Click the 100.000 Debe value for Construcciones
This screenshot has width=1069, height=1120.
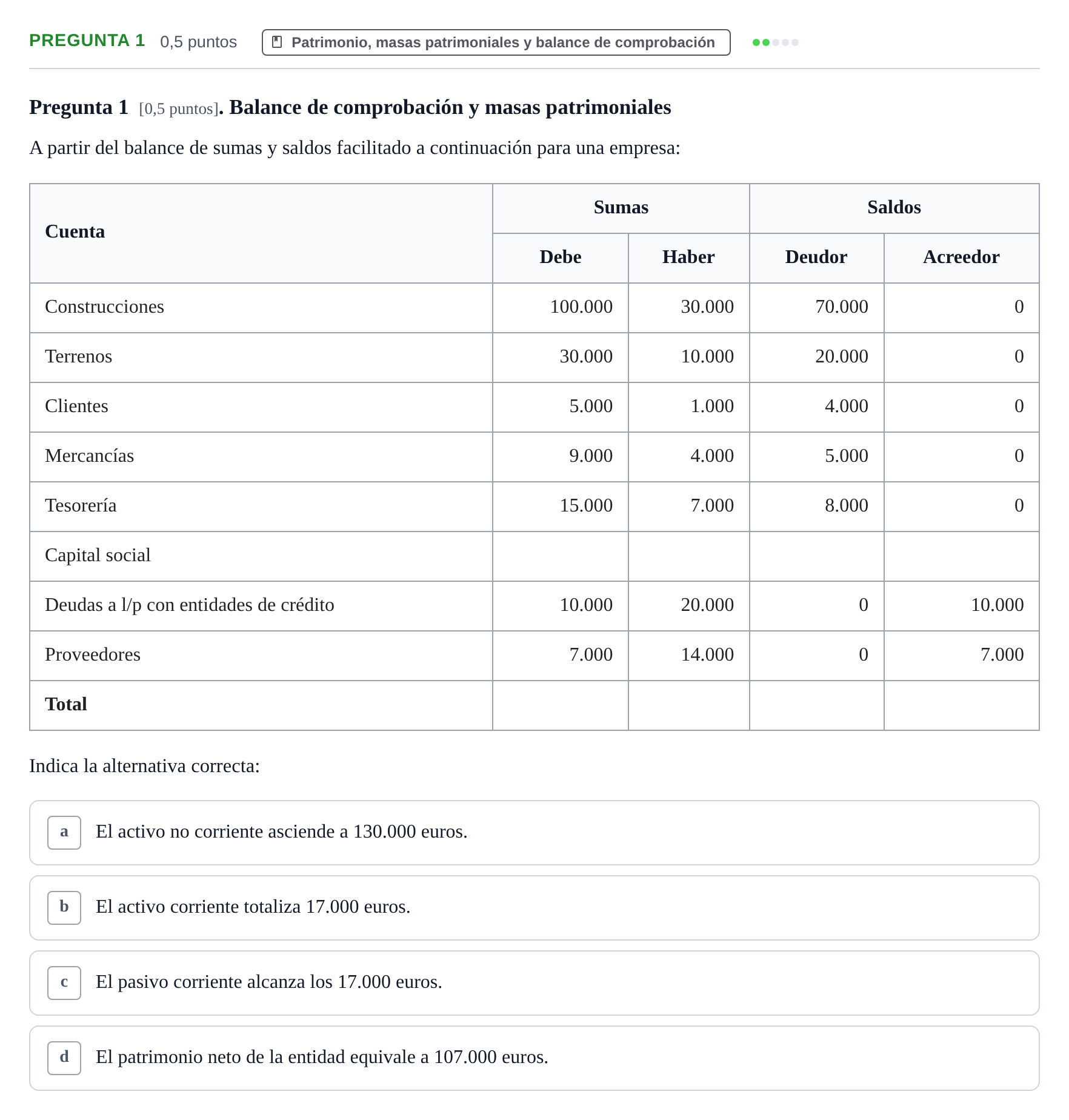581,307
